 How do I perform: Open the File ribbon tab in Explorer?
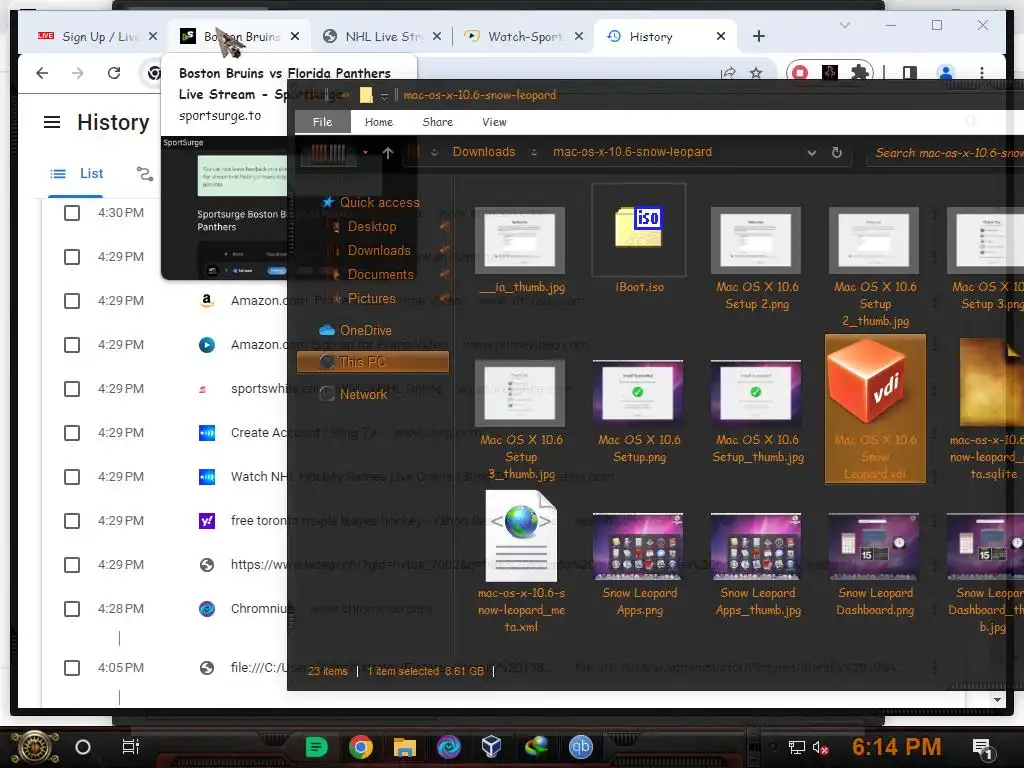coord(322,122)
